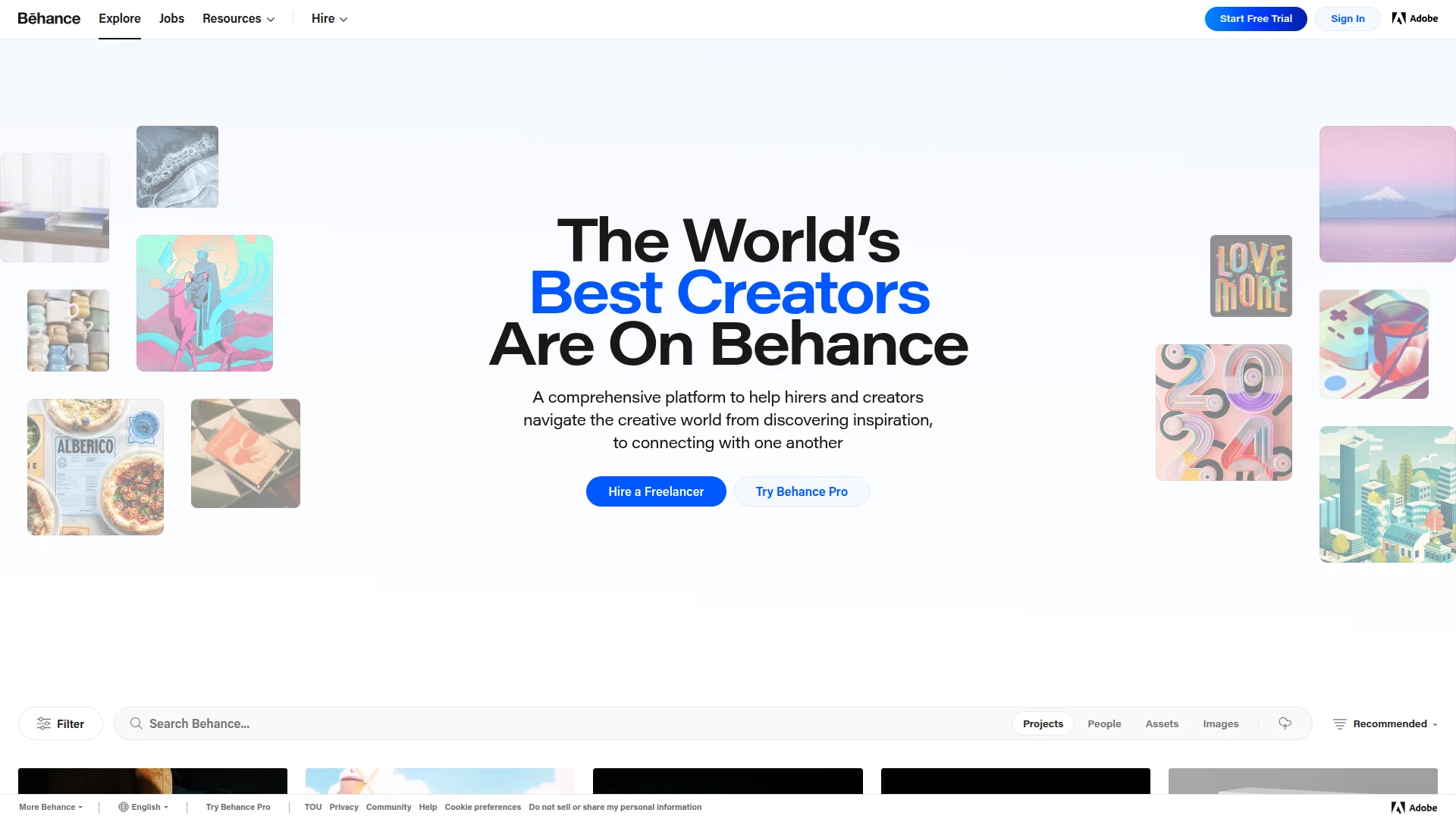Click the sort lines icon by Recommended
The width and height of the screenshot is (1456, 819).
tap(1340, 723)
